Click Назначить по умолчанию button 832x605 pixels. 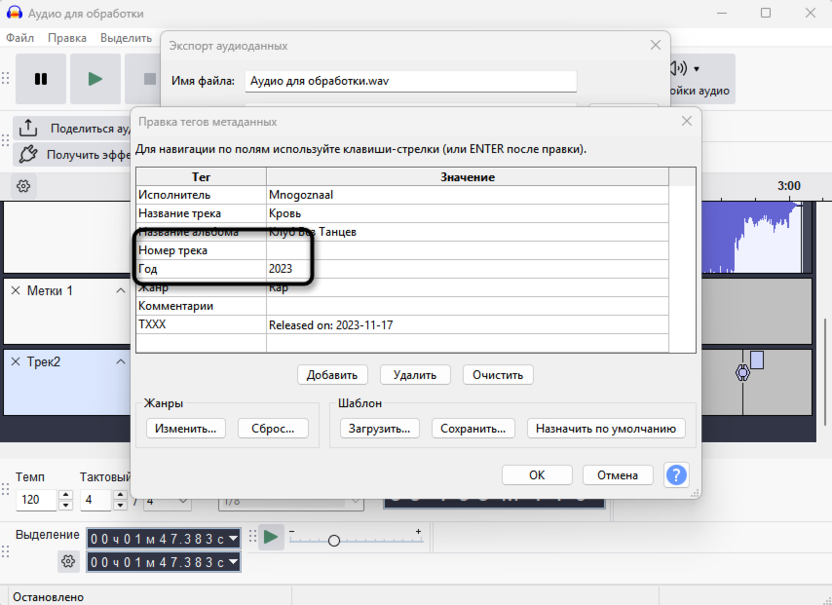(x=606, y=428)
